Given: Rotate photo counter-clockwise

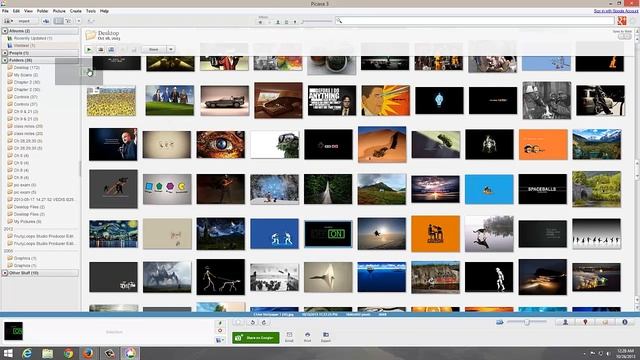Looking at the screenshot, I should pos(253,322).
